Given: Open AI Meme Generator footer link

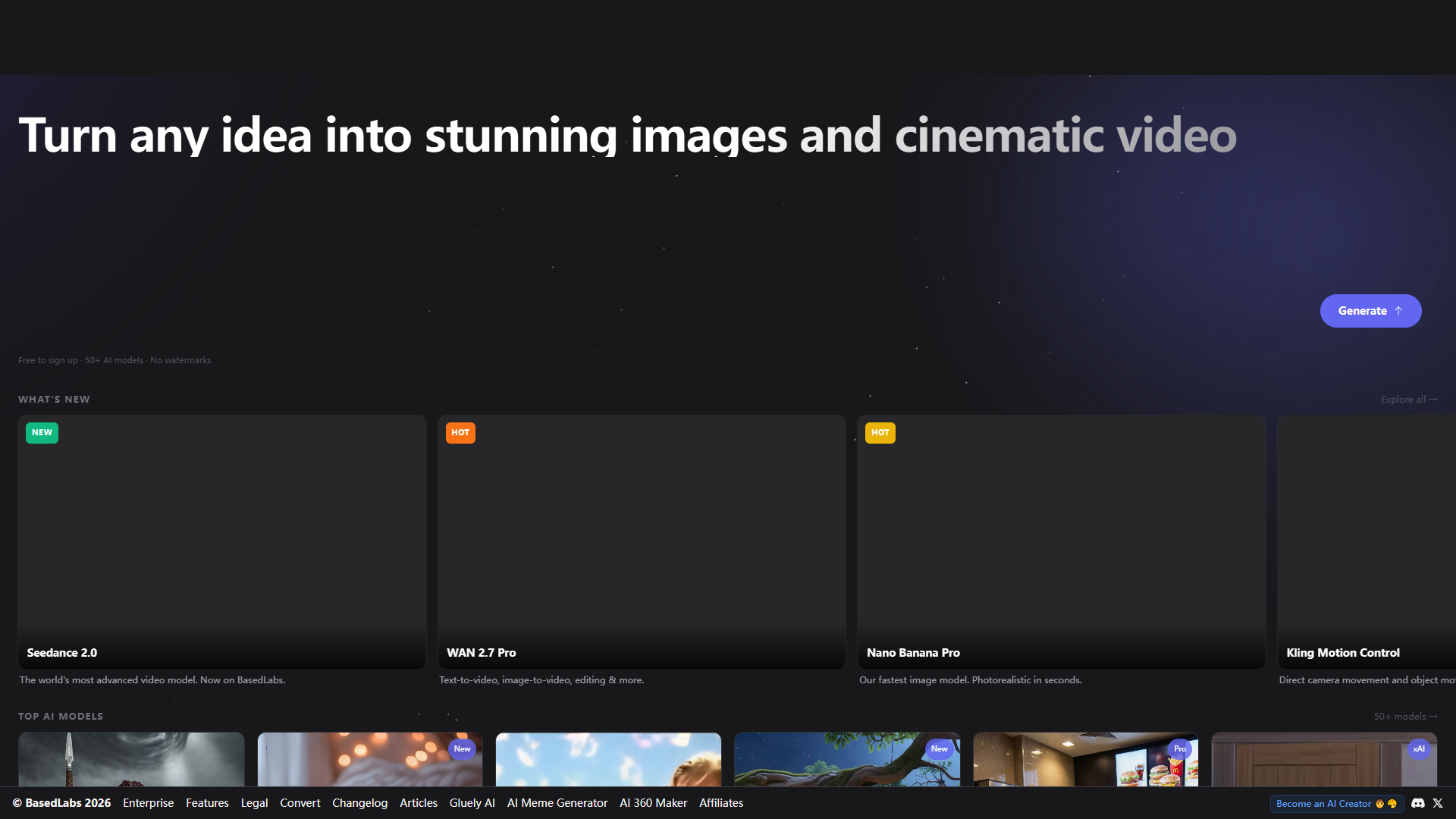Looking at the screenshot, I should tap(557, 803).
